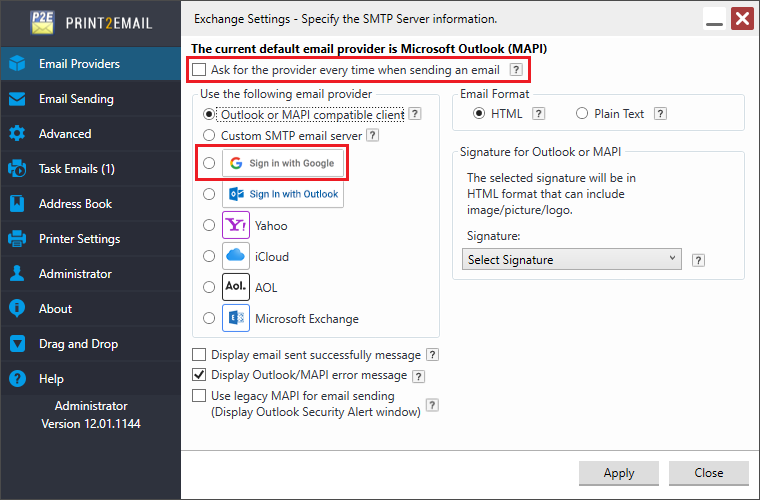Select the Plain Text email format
This screenshot has width=760, height=500.
pos(582,113)
